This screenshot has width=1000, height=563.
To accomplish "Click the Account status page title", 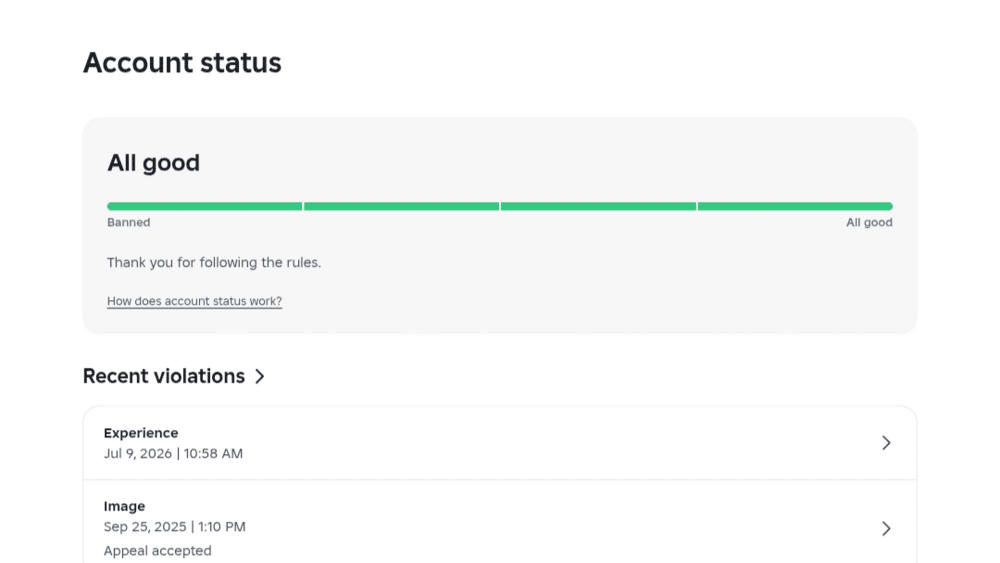I will [182, 62].
